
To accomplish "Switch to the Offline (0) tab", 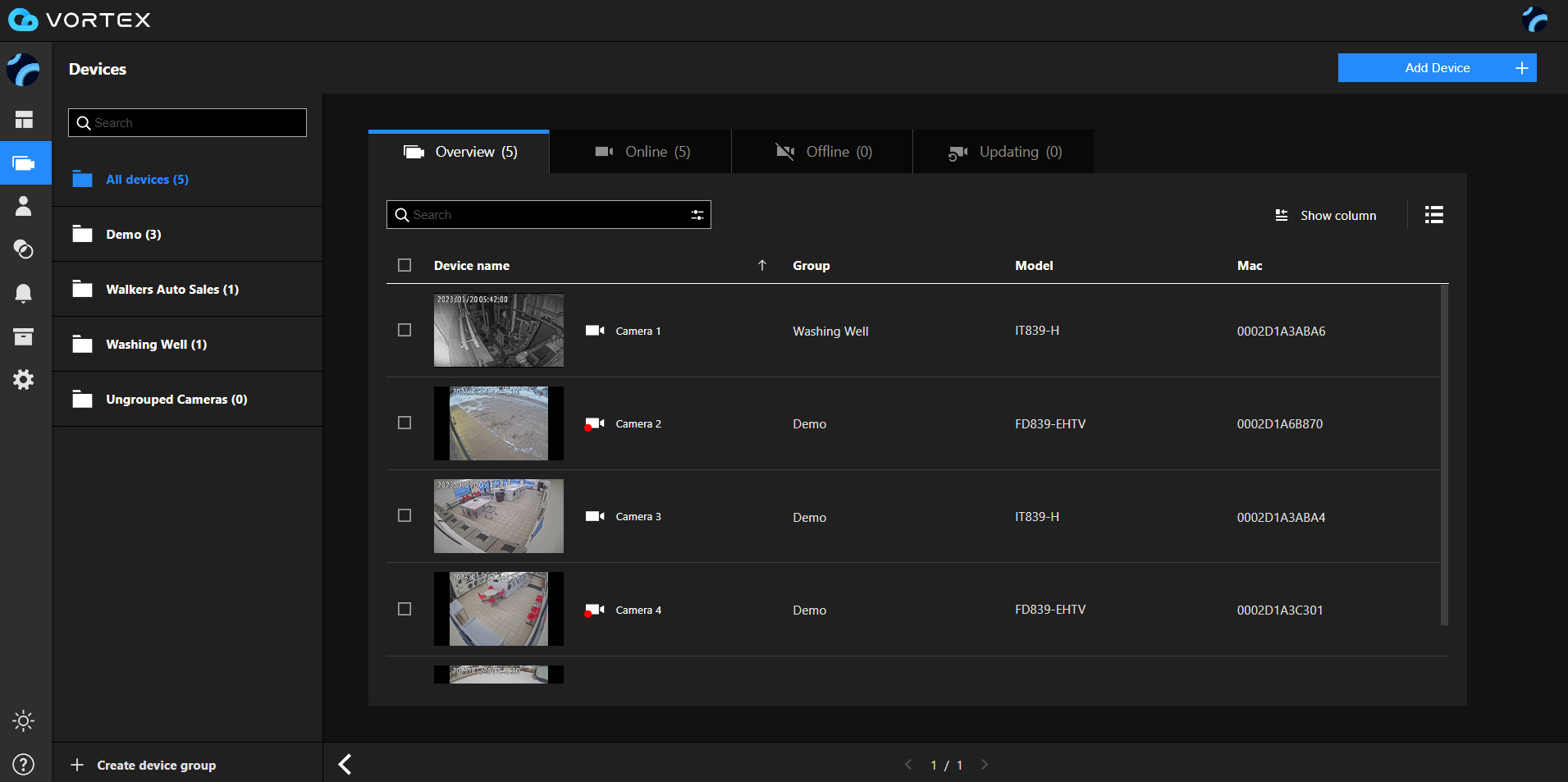I will pyautogui.click(x=822, y=152).
